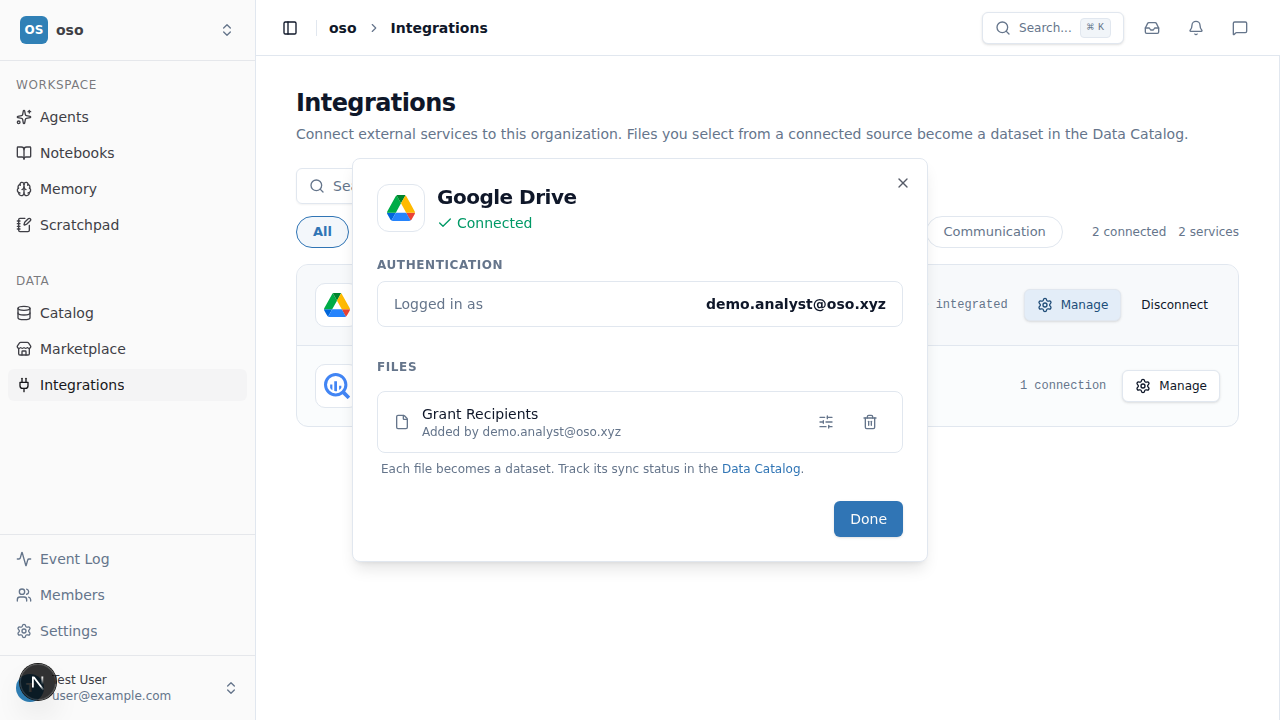Click the '2 connected' count
The width and height of the screenshot is (1280, 720).
click(1129, 232)
